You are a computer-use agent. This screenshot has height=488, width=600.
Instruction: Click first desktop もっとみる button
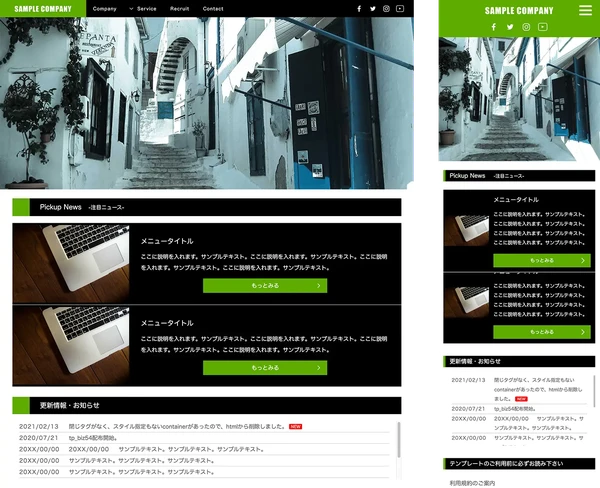point(265,286)
